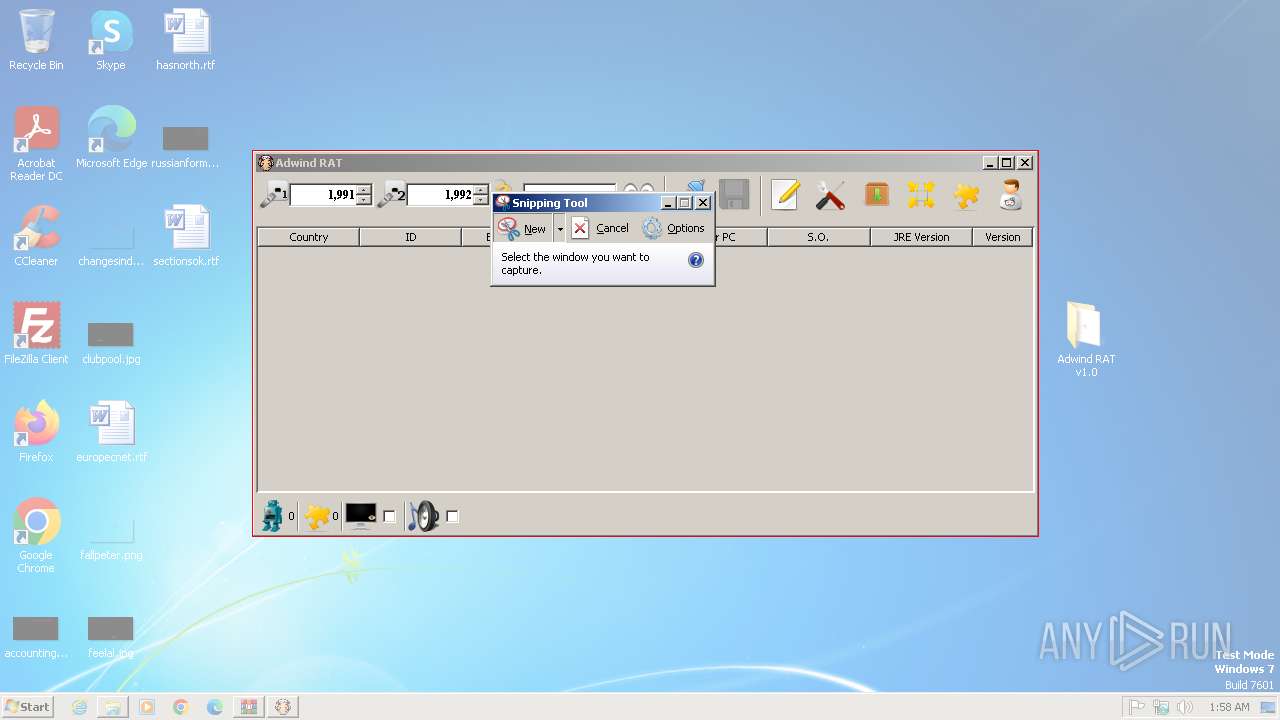This screenshot has width=1280, height=720.
Task: Open the fallpeter.png file
Action: [111, 537]
